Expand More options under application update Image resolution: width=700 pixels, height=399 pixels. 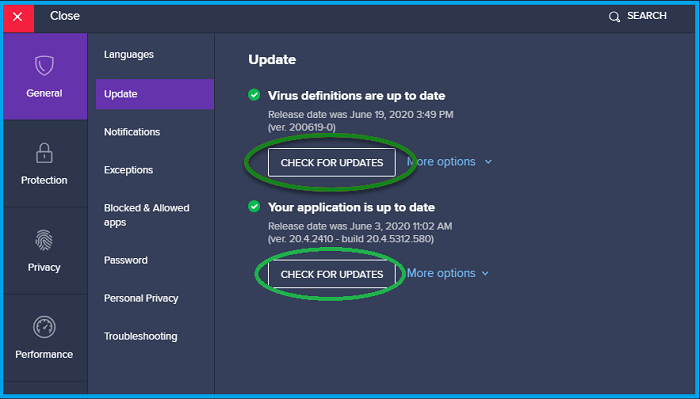448,273
